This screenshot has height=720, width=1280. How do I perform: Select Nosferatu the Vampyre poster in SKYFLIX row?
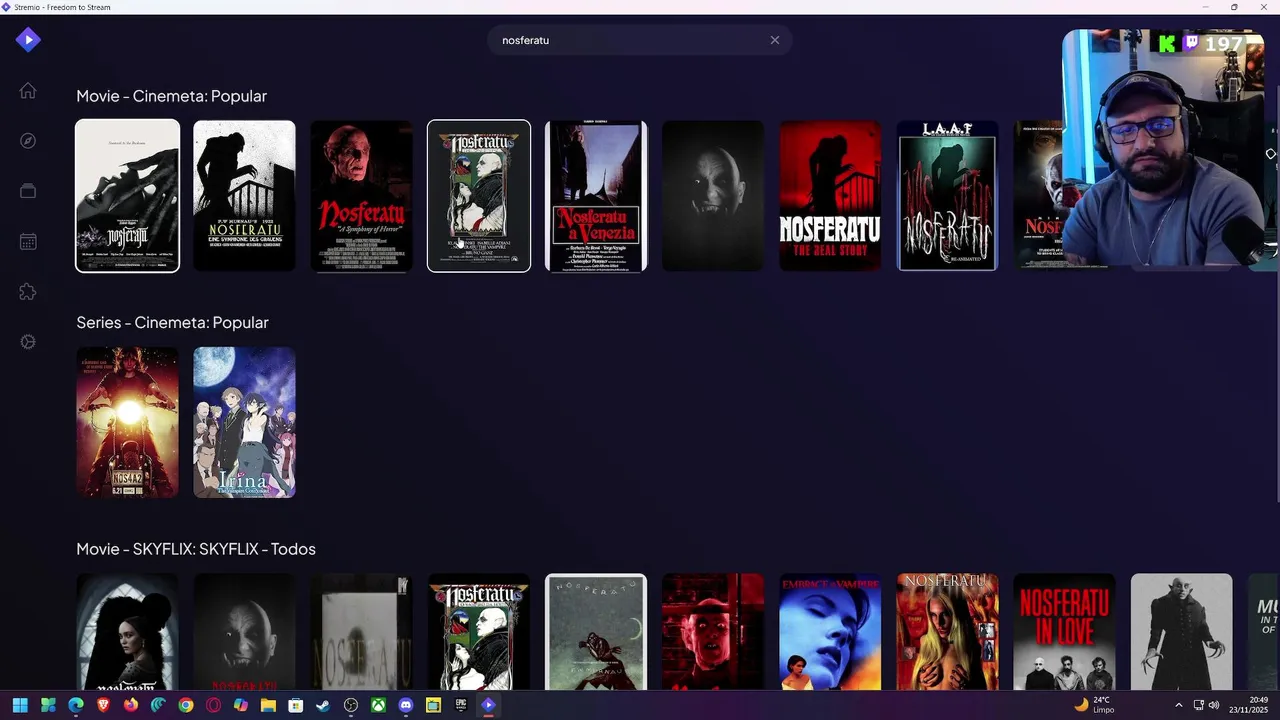coord(479,632)
